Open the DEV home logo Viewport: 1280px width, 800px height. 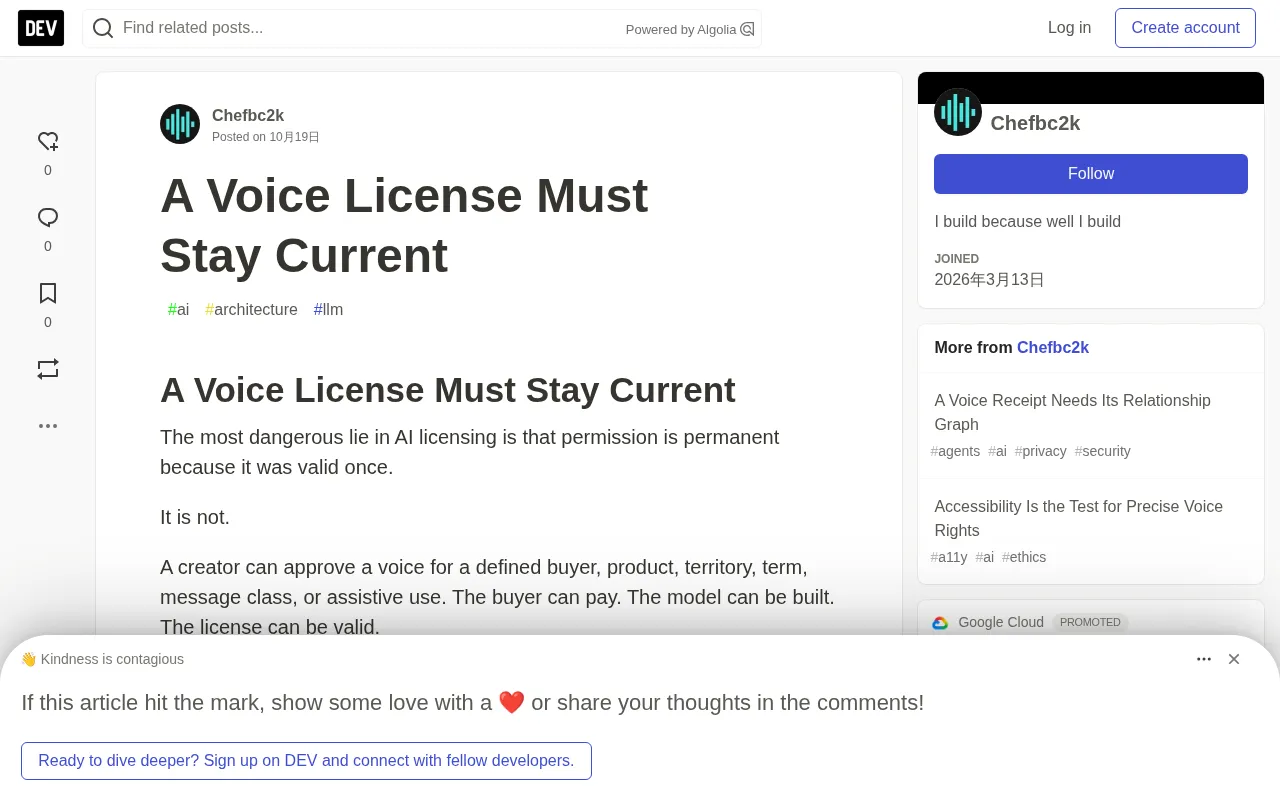(x=41, y=28)
